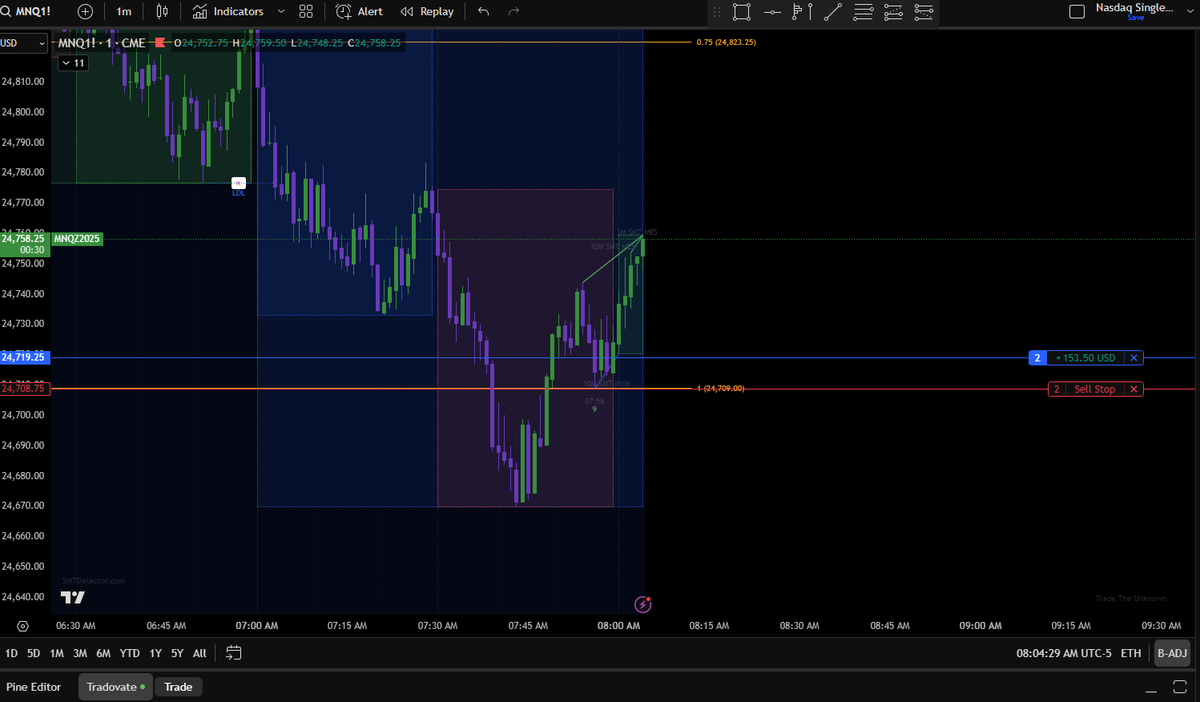This screenshot has width=1200, height=702.
Task: Set range to All
Action: tap(200, 653)
